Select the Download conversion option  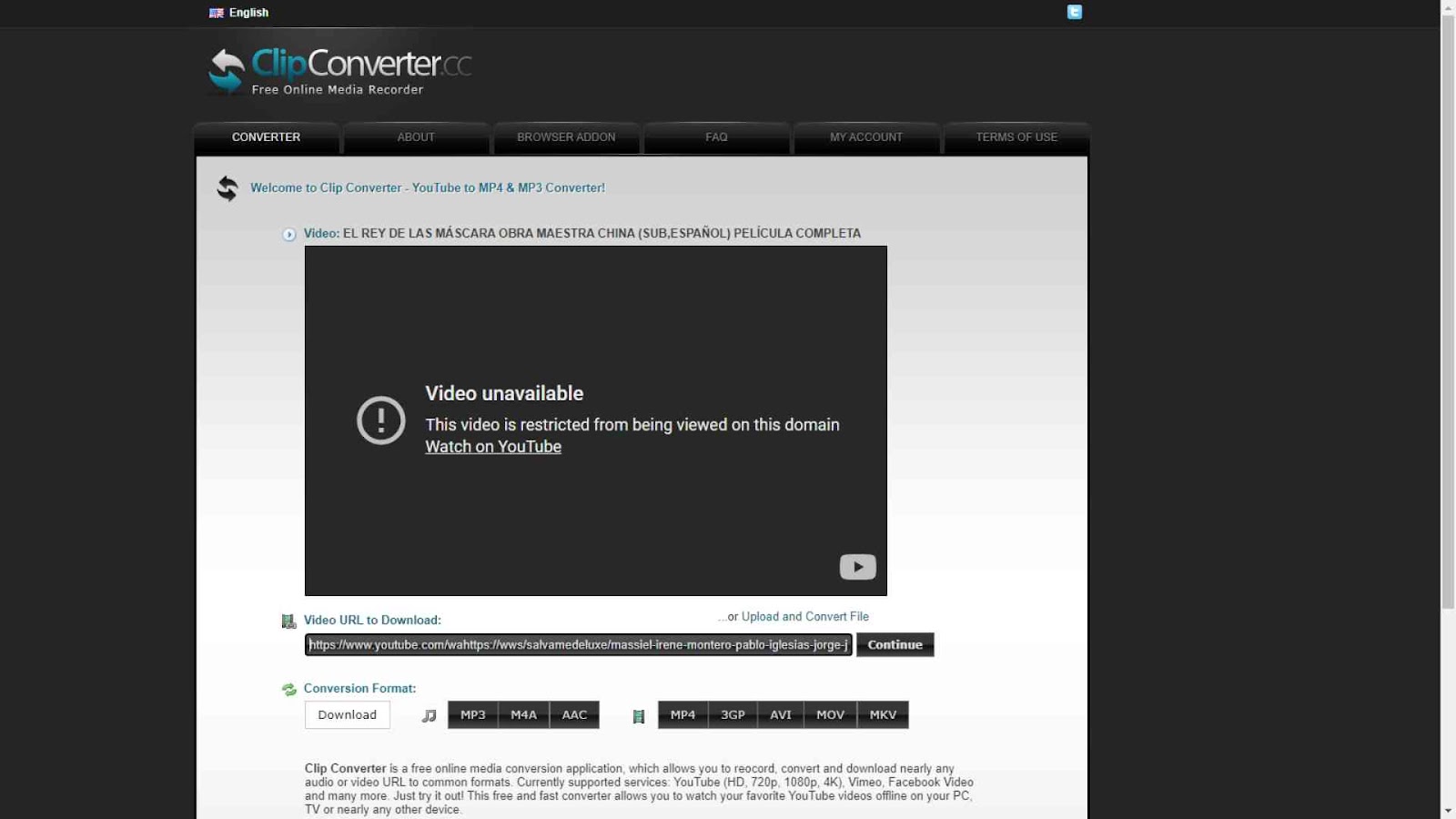click(x=348, y=715)
